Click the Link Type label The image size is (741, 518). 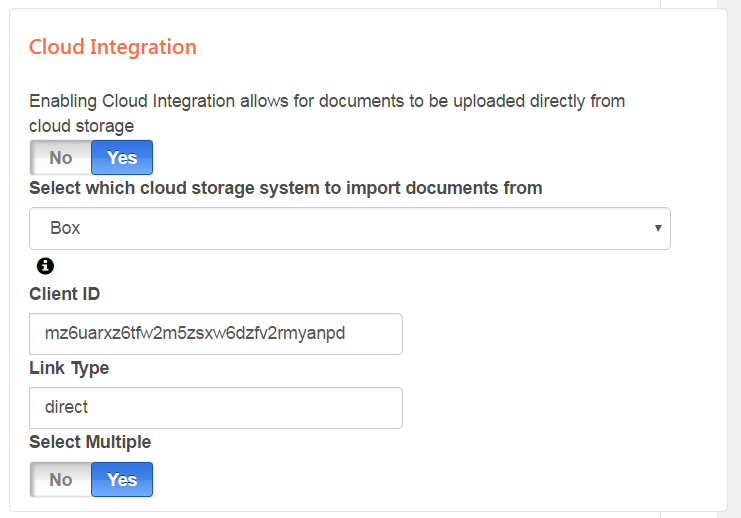[69, 368]
